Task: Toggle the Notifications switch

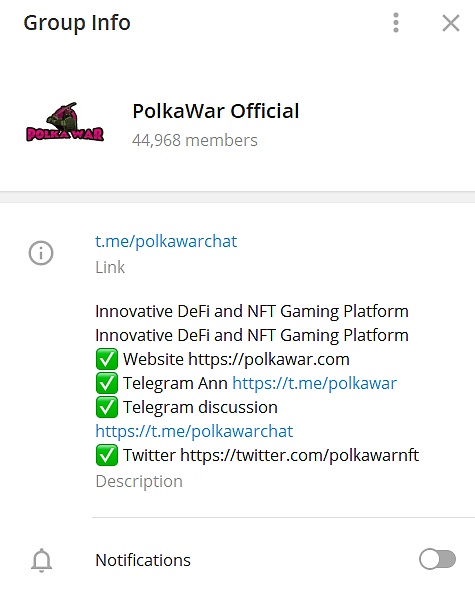Action: (x=438, y=560)
